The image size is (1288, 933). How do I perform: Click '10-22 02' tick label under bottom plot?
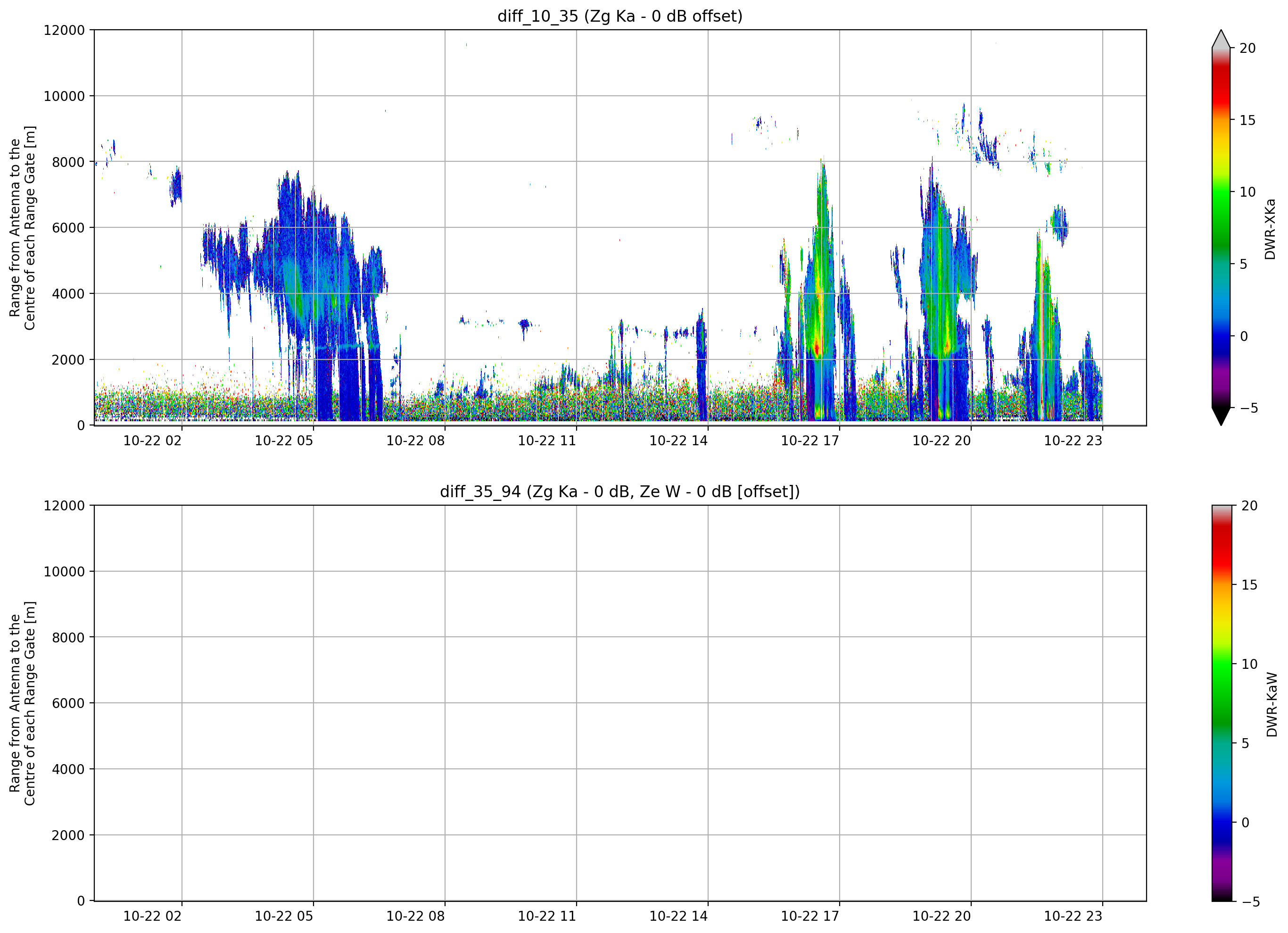coord(152,916)
